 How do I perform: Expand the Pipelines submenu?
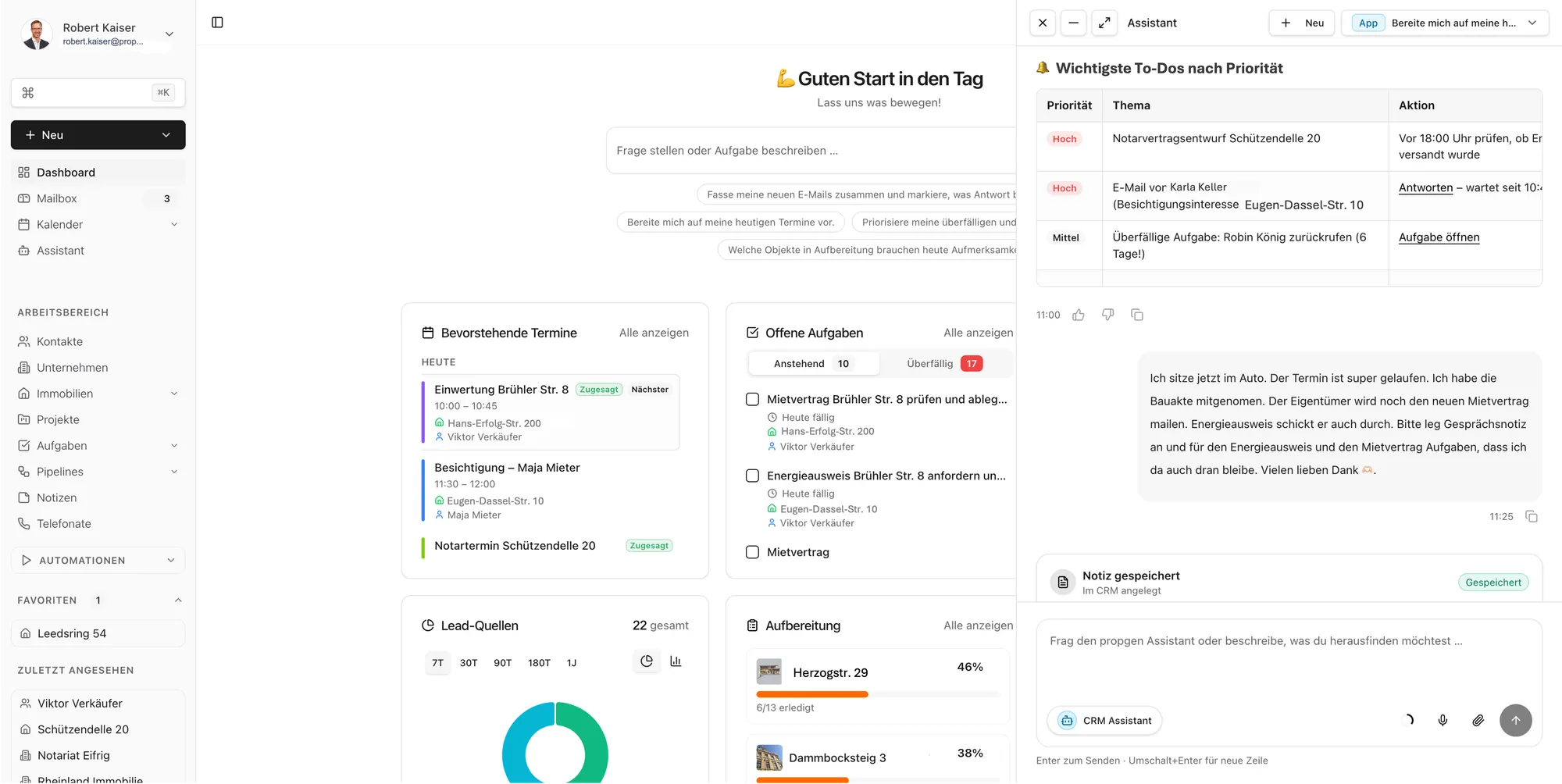pos(174,472)
